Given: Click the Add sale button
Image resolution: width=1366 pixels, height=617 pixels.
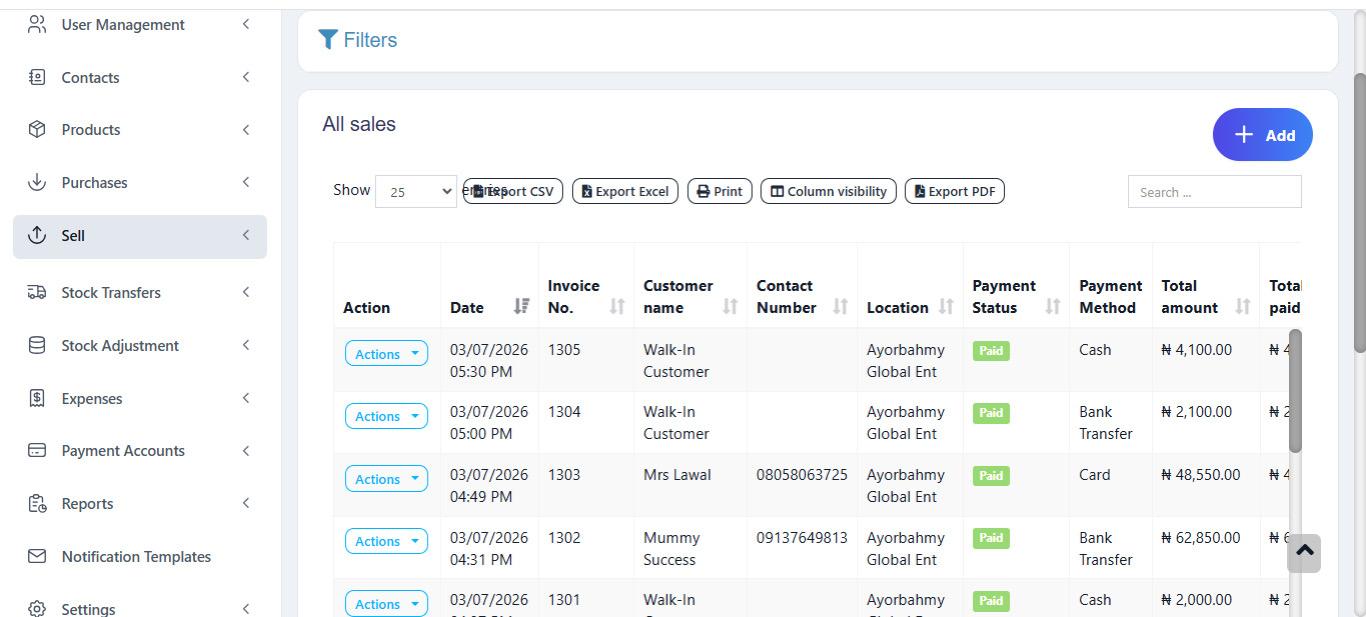Looking at the screenshot, I should tap(1263, 135).
